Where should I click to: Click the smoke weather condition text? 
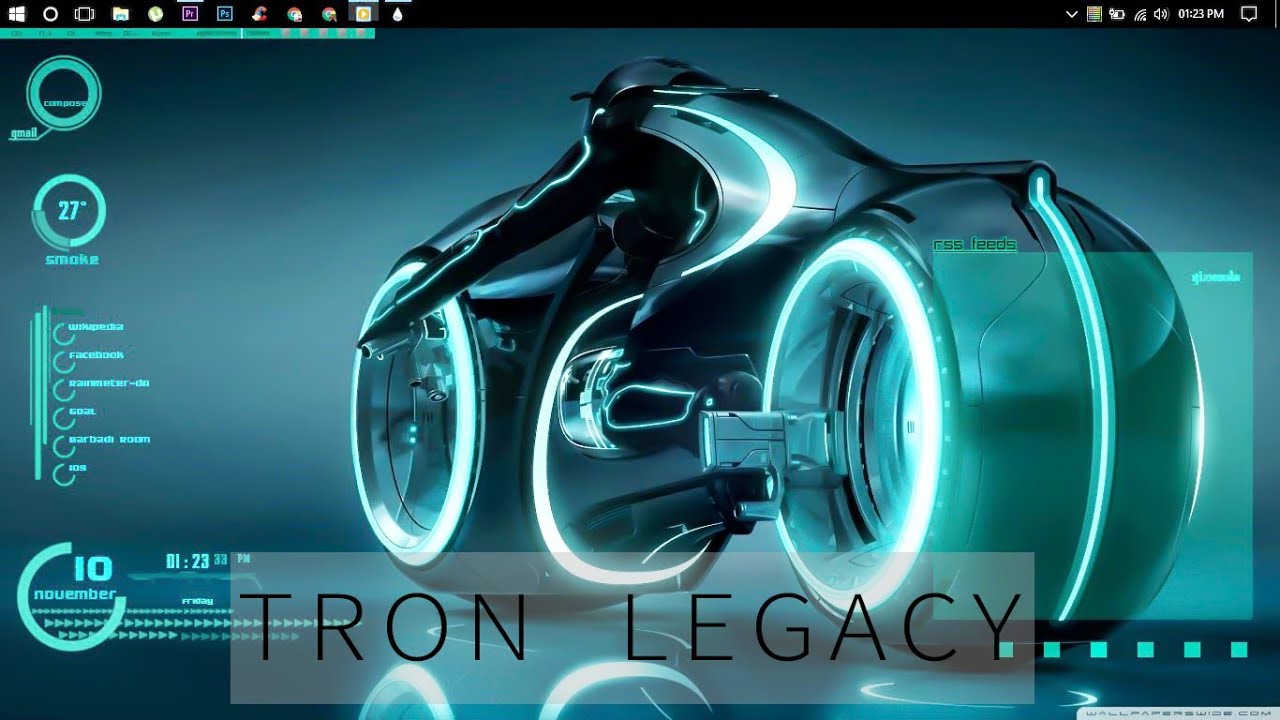pos(72,260)
